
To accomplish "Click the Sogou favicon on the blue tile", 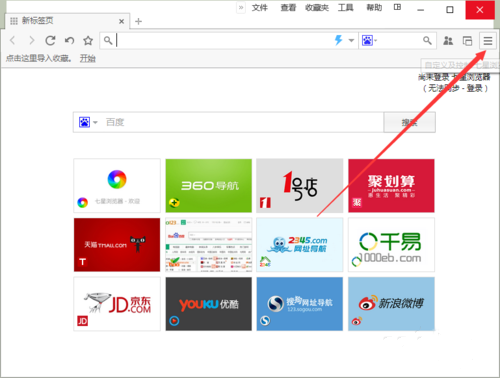I will [265, 321].
